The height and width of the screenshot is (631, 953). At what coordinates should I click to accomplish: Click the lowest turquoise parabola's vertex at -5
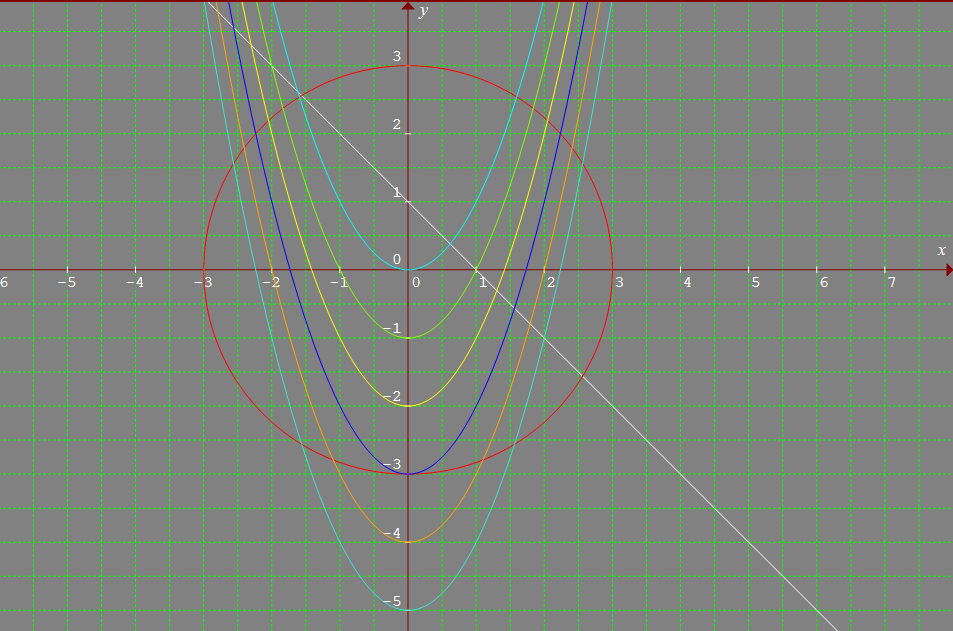coord(408,610)
